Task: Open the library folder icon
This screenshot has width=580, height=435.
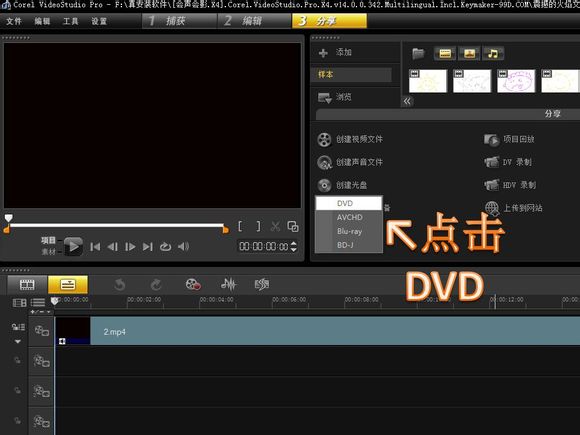Action: (418, 54)
